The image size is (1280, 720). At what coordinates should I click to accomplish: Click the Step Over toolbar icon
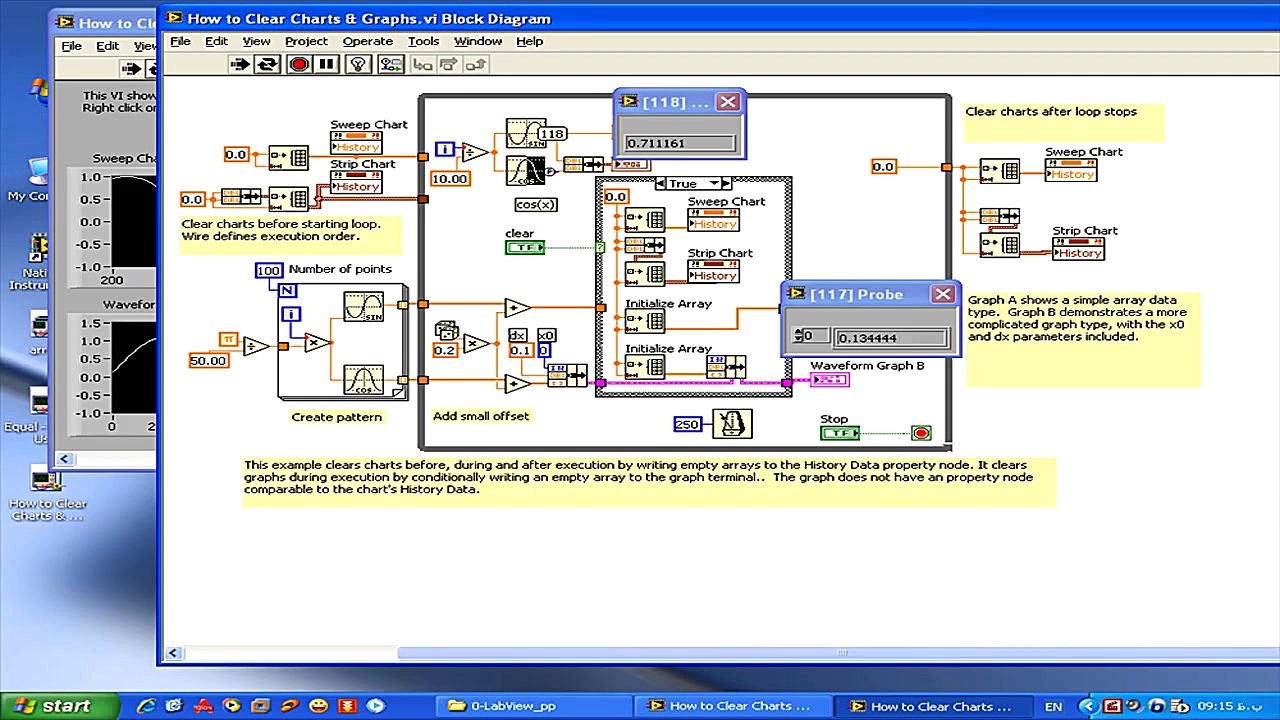point(448,64)
